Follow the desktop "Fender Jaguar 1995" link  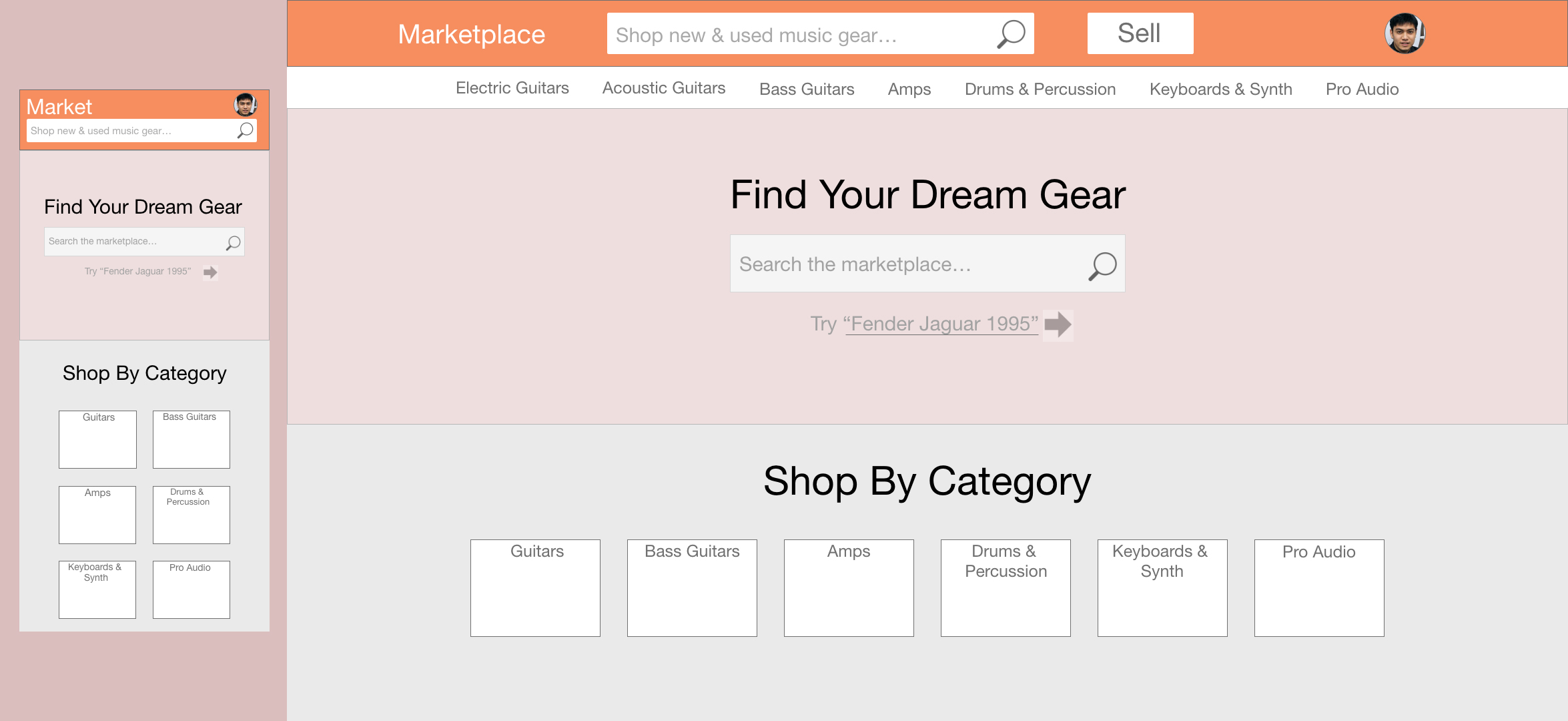pos(941,324)
